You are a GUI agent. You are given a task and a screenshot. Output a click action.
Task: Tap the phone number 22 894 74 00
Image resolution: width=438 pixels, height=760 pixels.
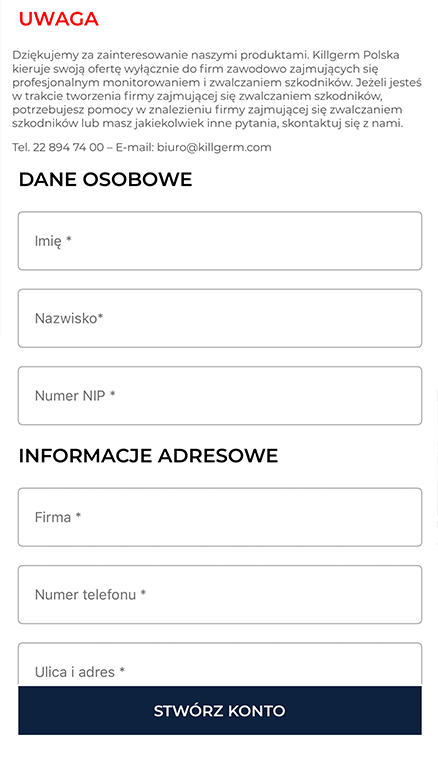tap(68, 147)
